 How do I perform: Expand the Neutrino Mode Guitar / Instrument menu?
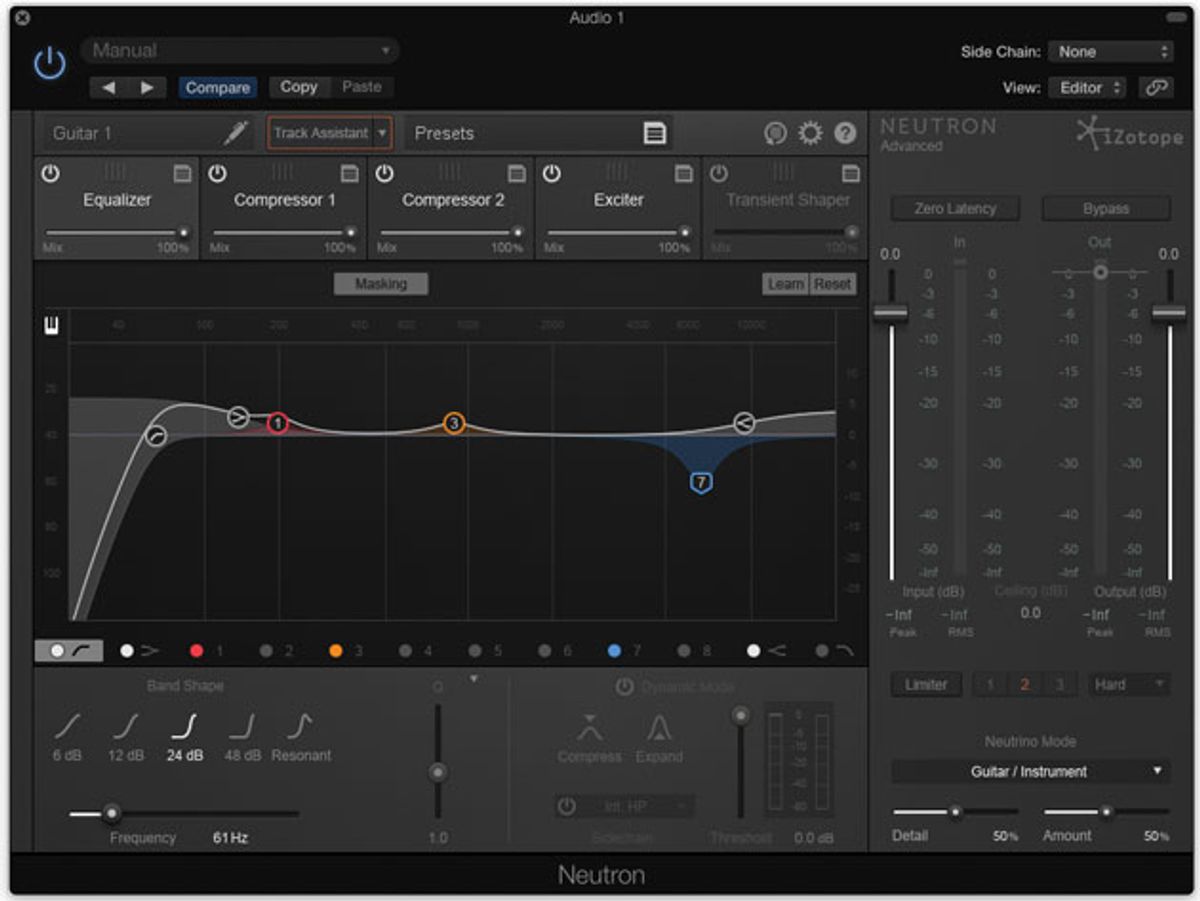point(1030,771)
